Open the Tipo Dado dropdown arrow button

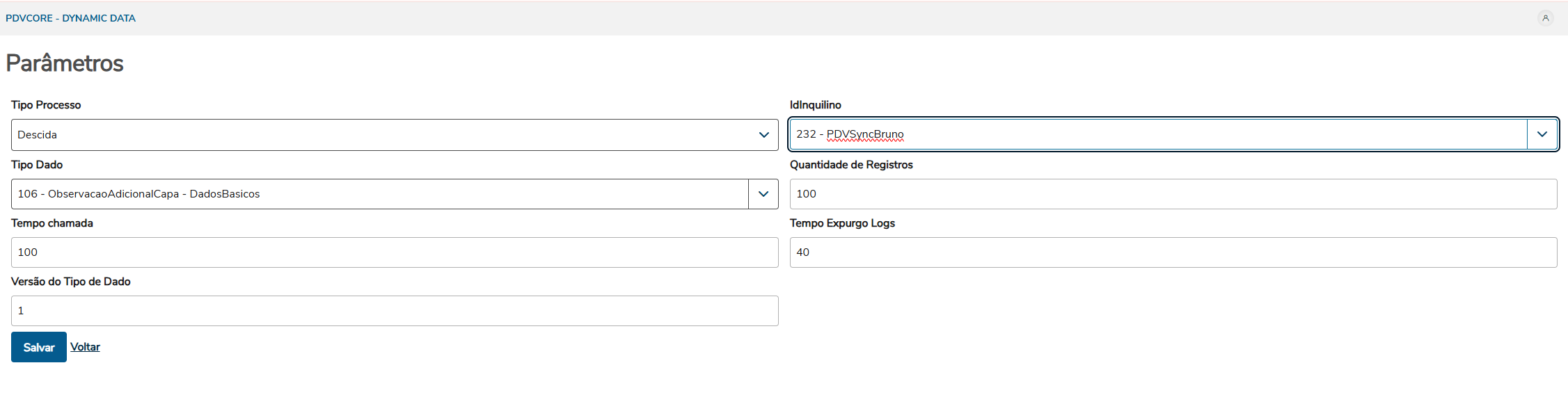(763, 194)
